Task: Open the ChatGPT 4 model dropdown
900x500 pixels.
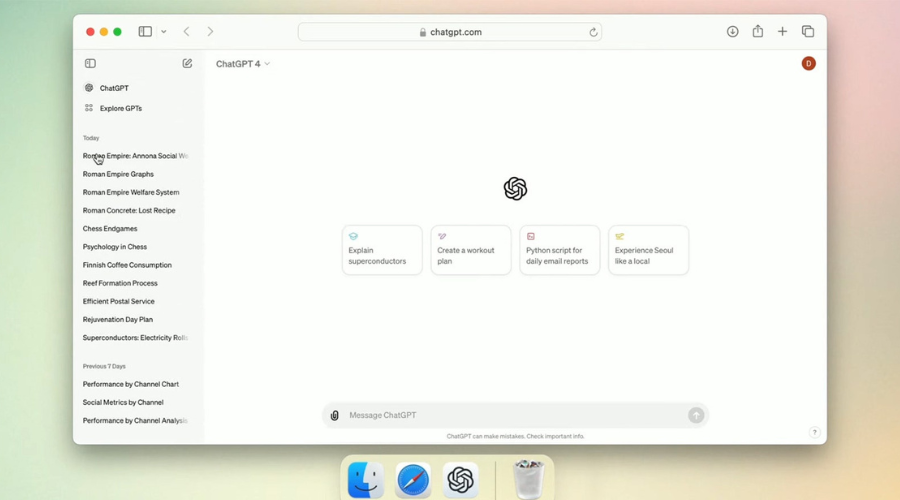Action: pyautogui.click(x=243, y=64)
